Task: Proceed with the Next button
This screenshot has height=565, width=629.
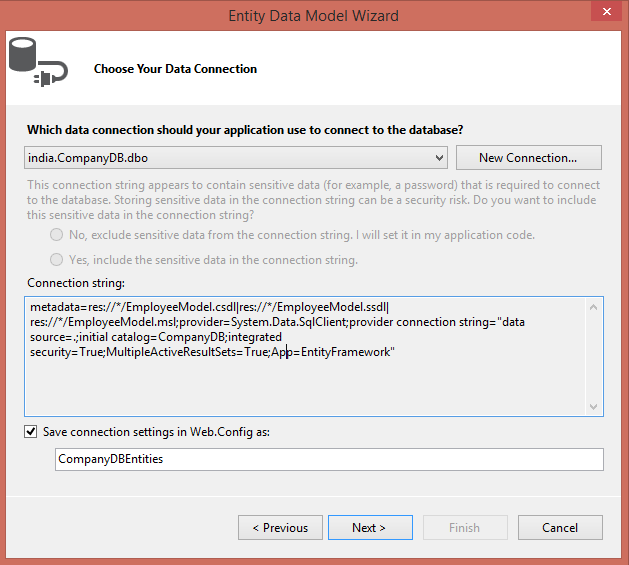Action: (369, 527)
